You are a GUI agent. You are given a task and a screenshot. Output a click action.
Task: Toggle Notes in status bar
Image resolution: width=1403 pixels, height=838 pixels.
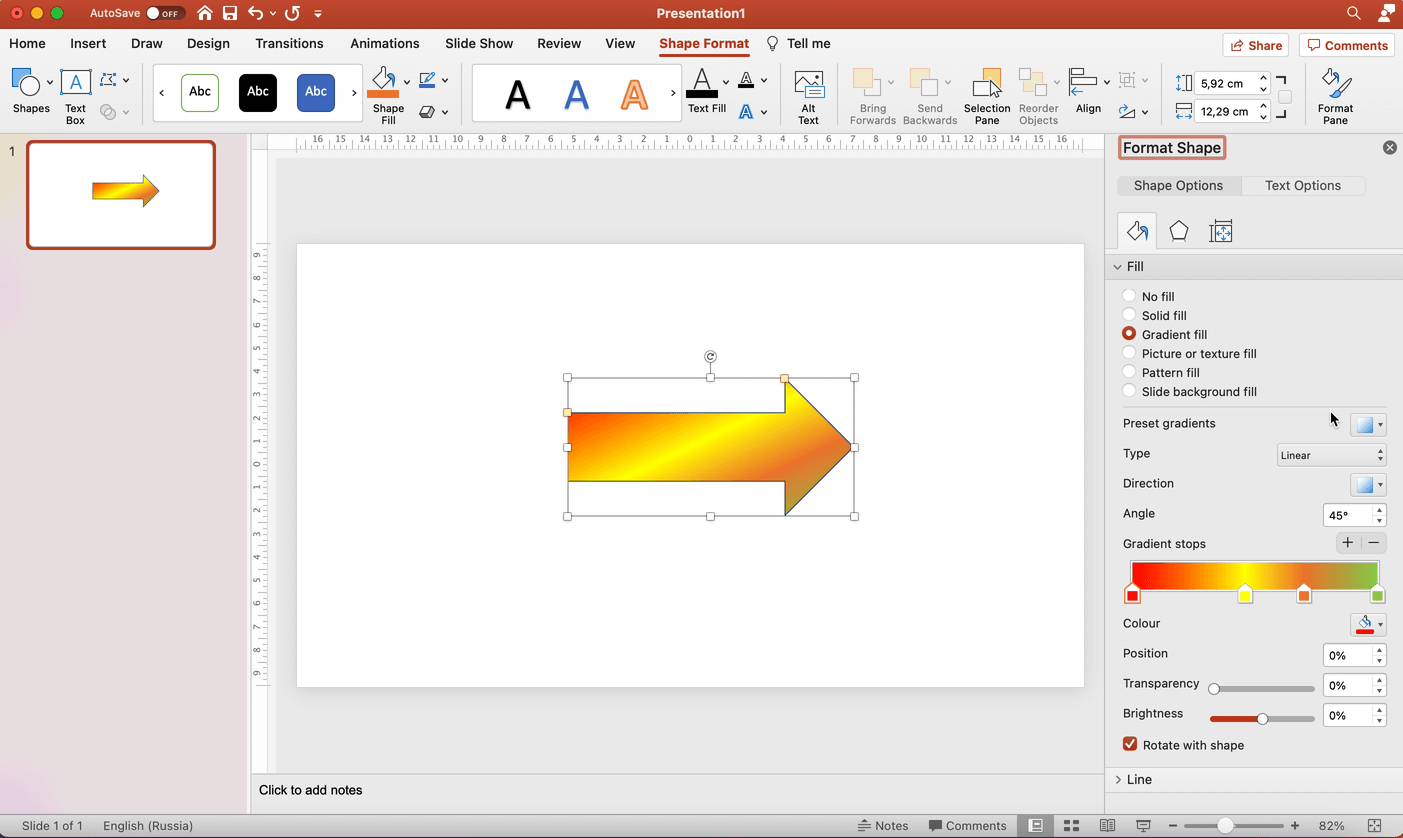pyautogui.click(x=883, y=826)
